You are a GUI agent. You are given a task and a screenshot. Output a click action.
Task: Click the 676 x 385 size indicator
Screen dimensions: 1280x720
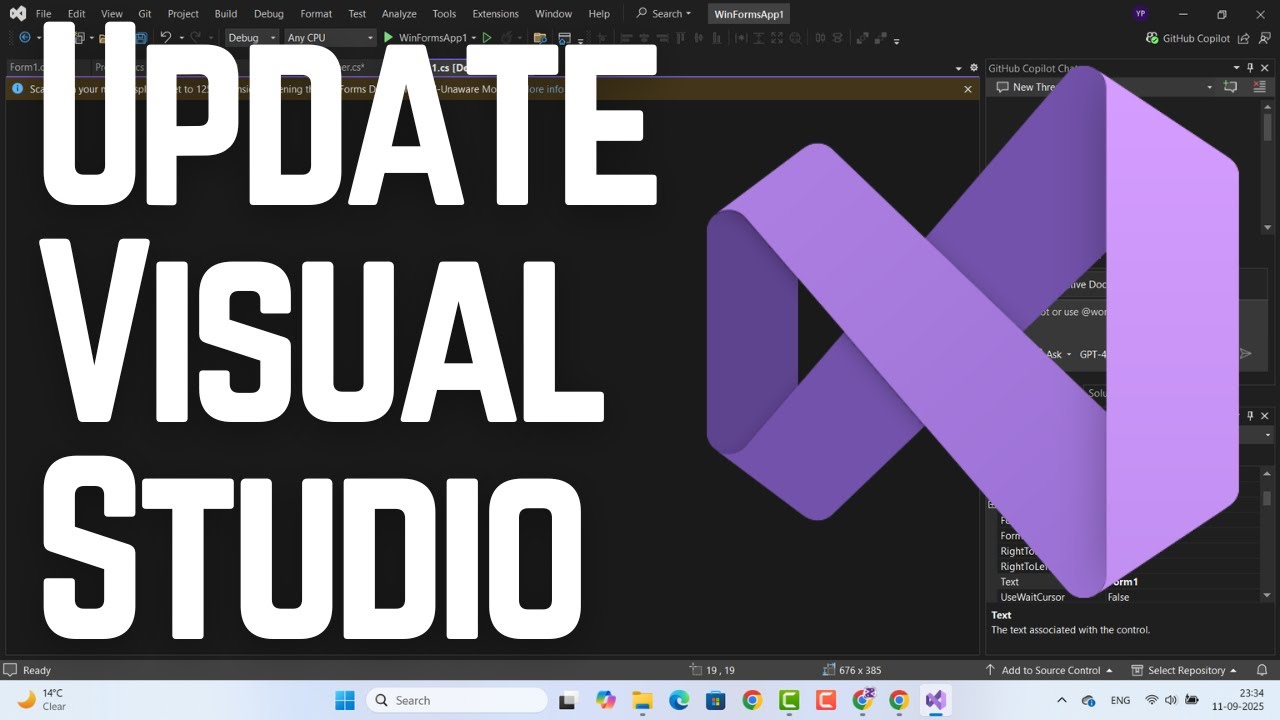click(852, 670)
